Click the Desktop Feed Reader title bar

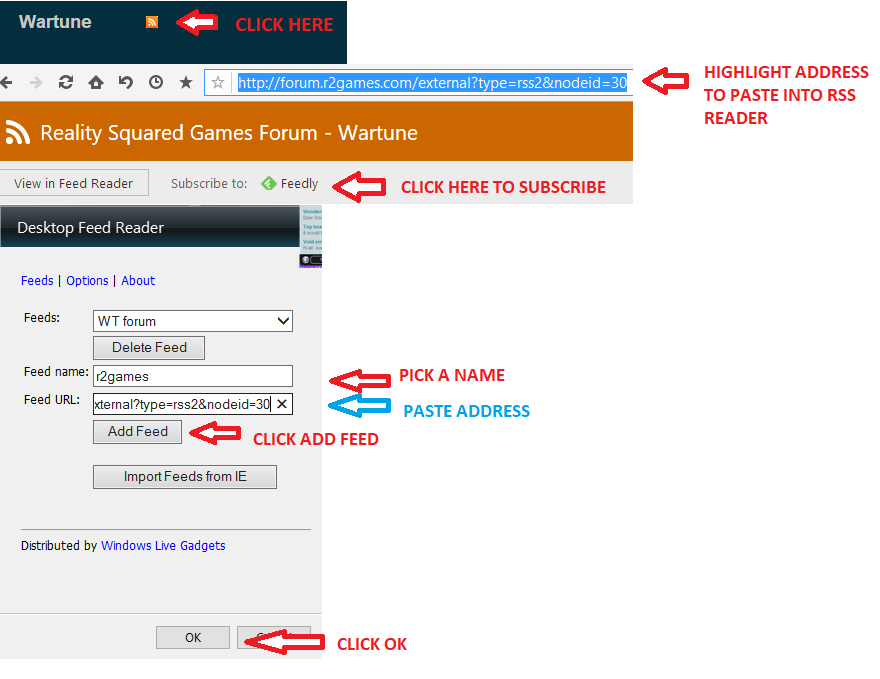pos(150,227)
